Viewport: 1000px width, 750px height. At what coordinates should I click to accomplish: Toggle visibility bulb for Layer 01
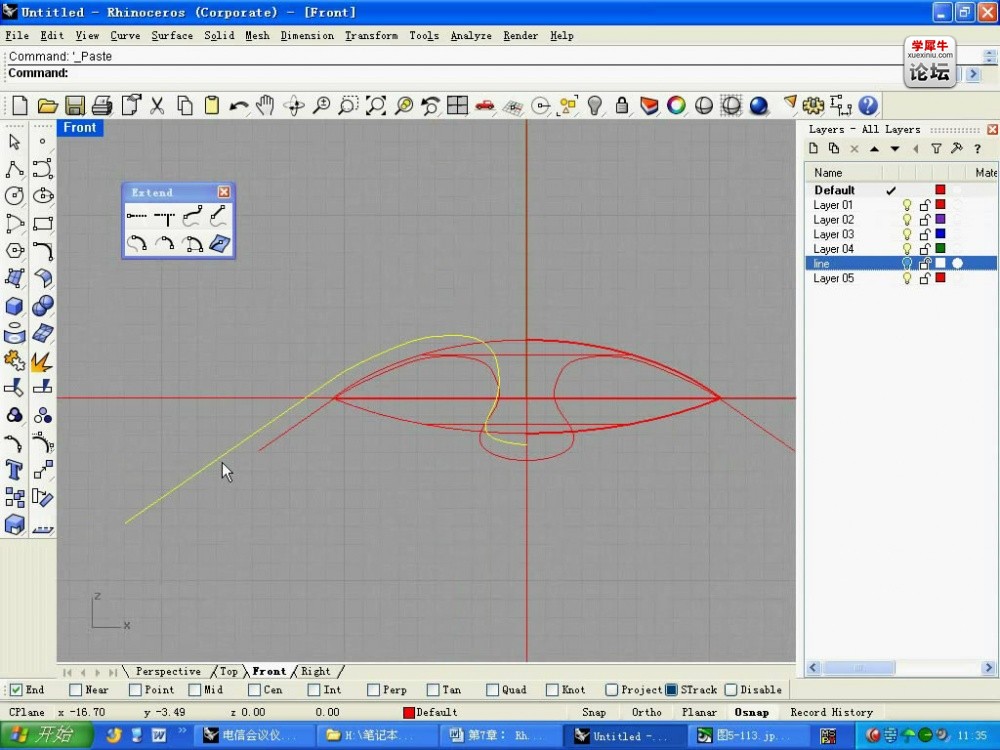[x=906, y=205]
